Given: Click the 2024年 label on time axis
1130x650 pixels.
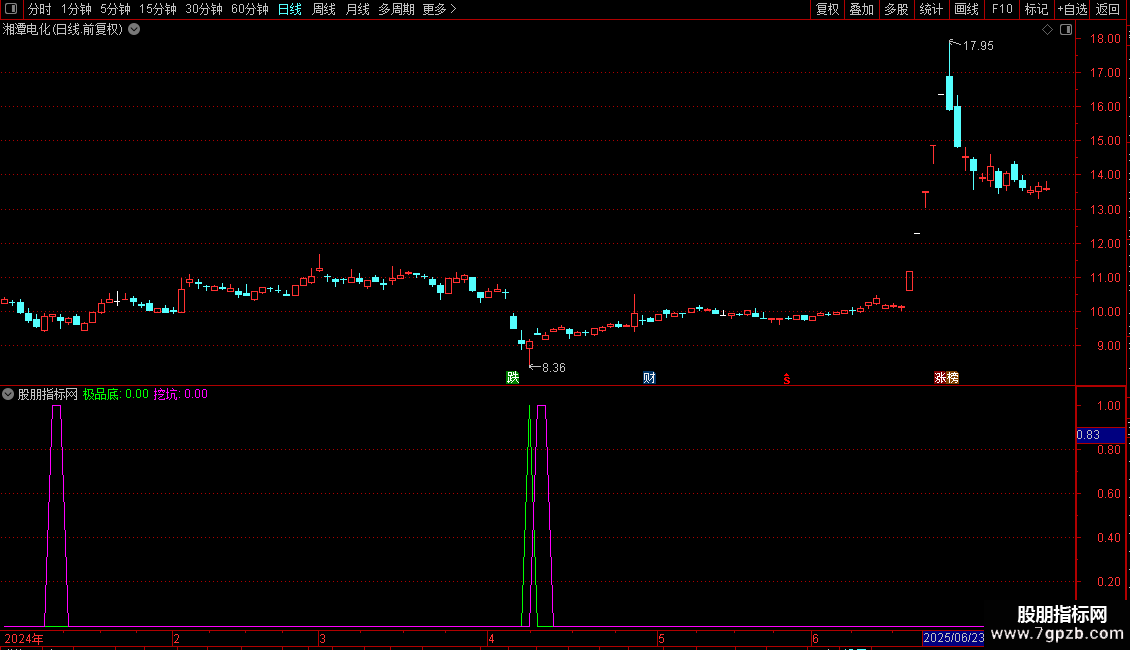Looking at the screenshot, I should click(x=24, y=639).
